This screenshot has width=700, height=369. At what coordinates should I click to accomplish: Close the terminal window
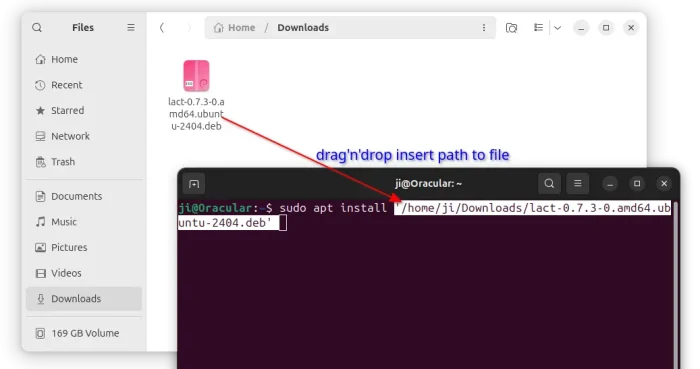[664, 183]
